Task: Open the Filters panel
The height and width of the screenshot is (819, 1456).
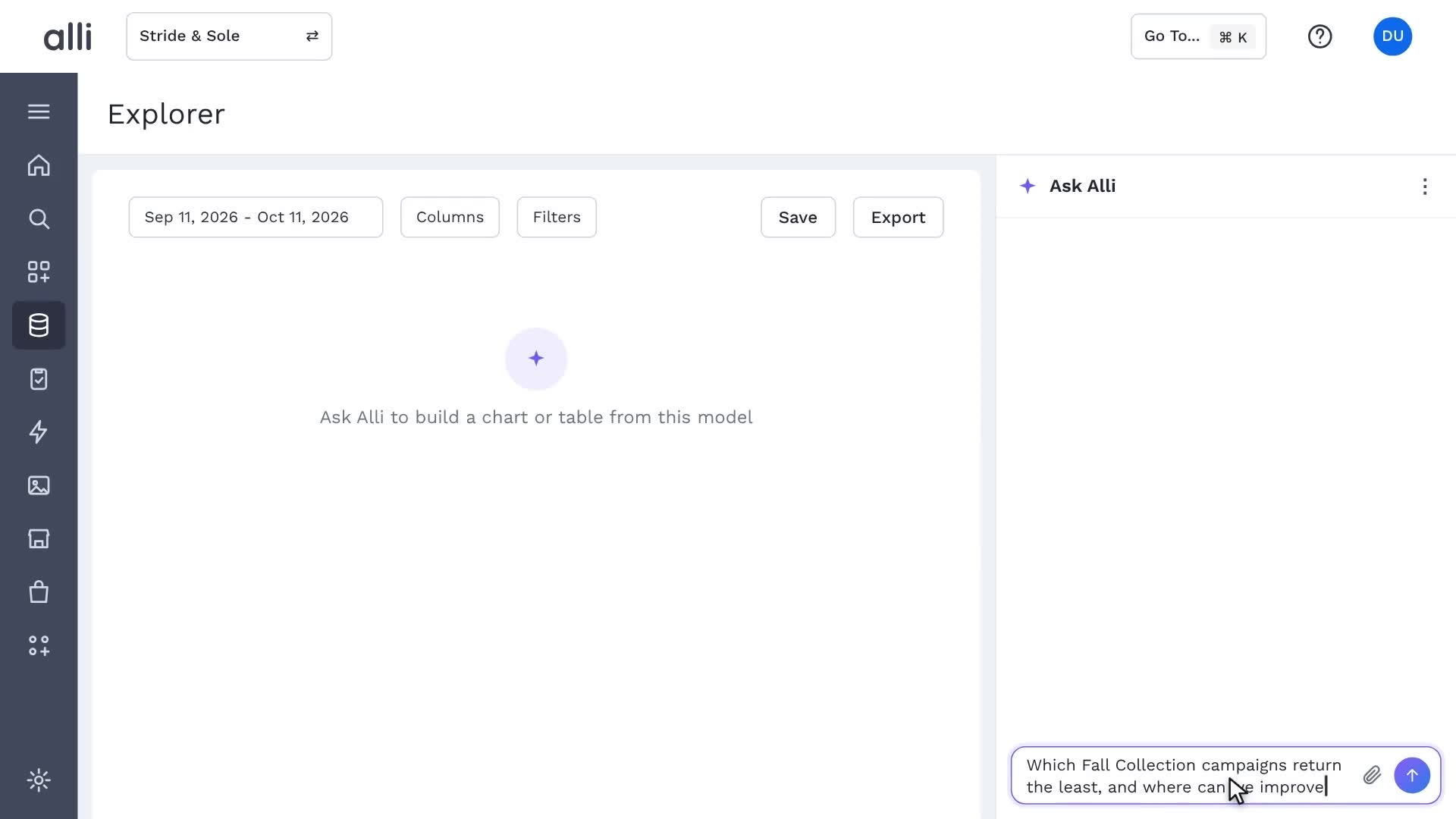Action: coord(557,218)
